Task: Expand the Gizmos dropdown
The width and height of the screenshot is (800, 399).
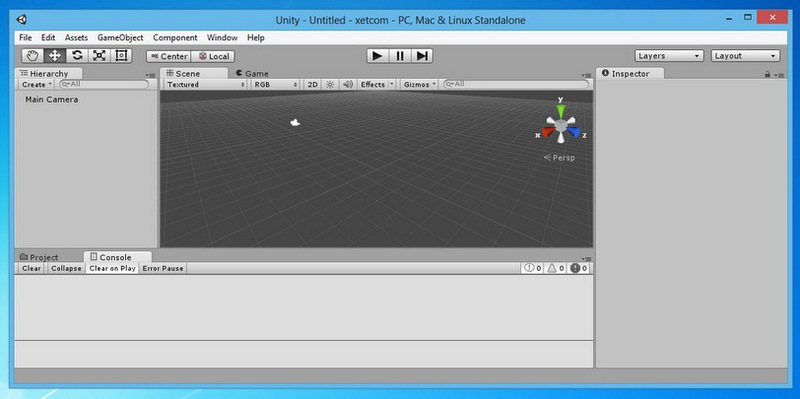Action: 419,85
